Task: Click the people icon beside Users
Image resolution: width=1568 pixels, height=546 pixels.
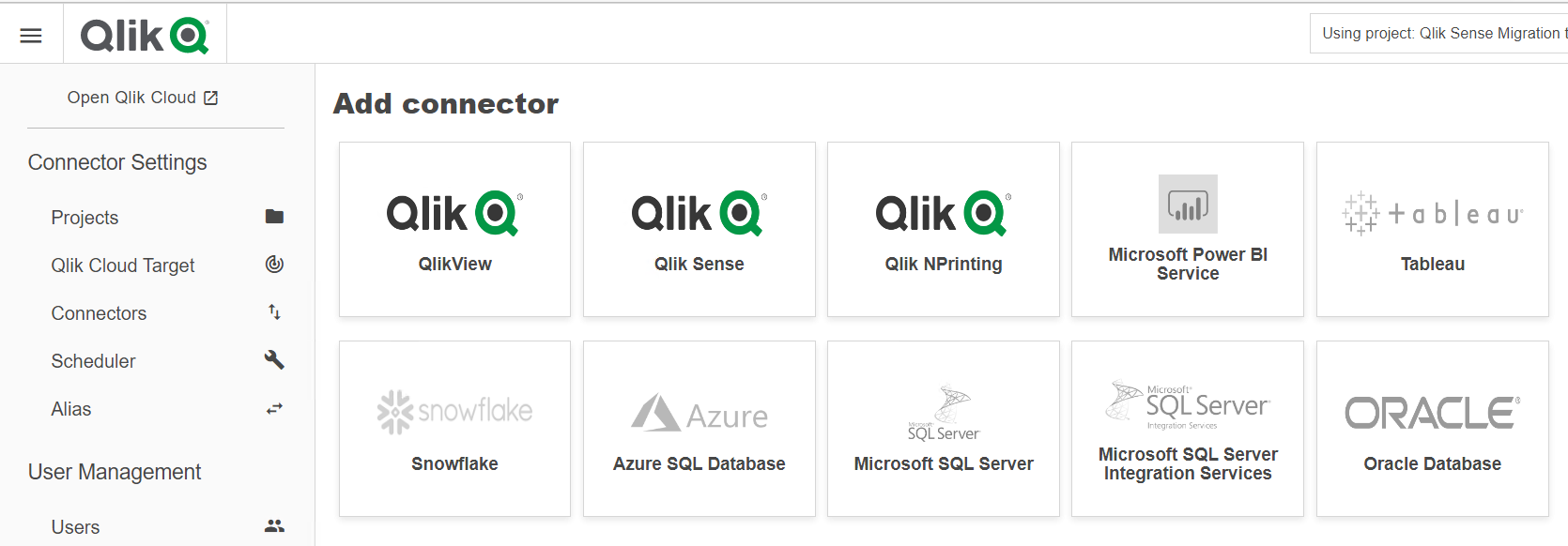Action: 273,526
